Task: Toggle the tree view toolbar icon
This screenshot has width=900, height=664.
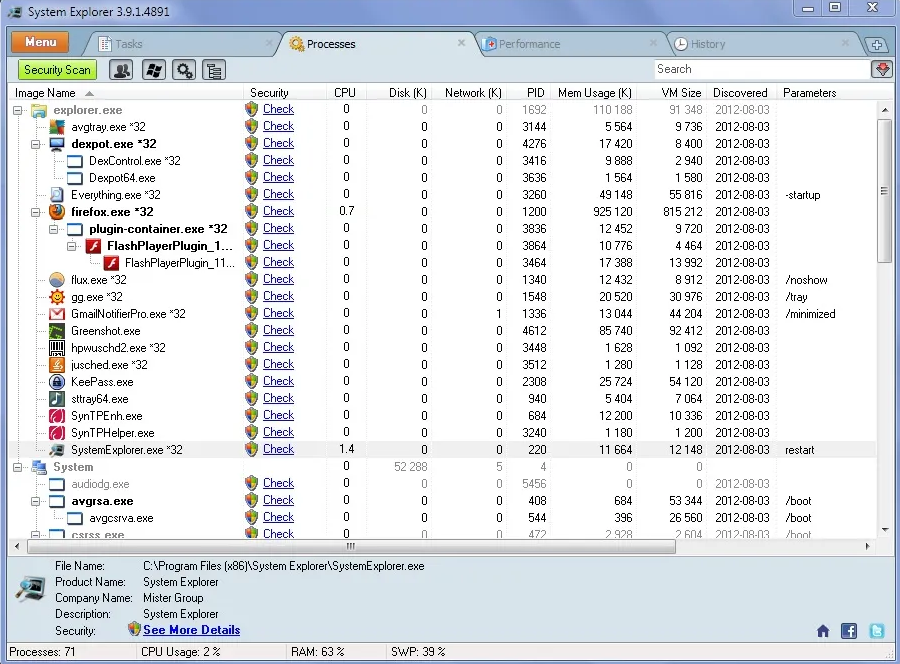Action: pos(214,70)
